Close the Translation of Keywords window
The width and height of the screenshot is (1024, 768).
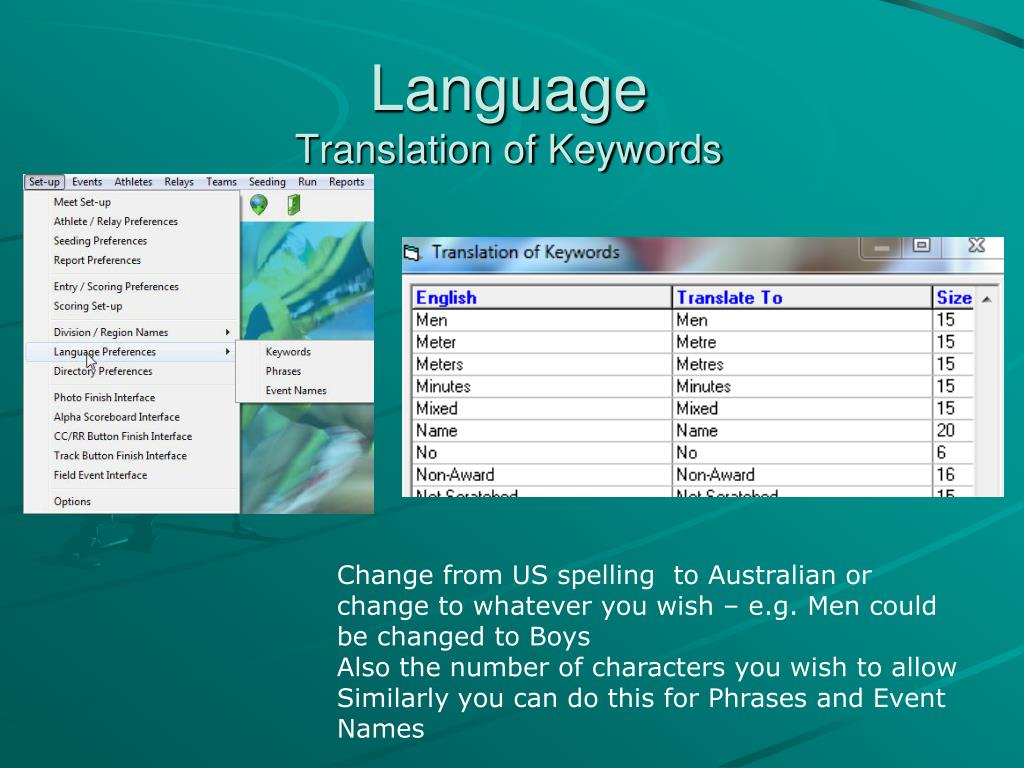pos(976,246)
